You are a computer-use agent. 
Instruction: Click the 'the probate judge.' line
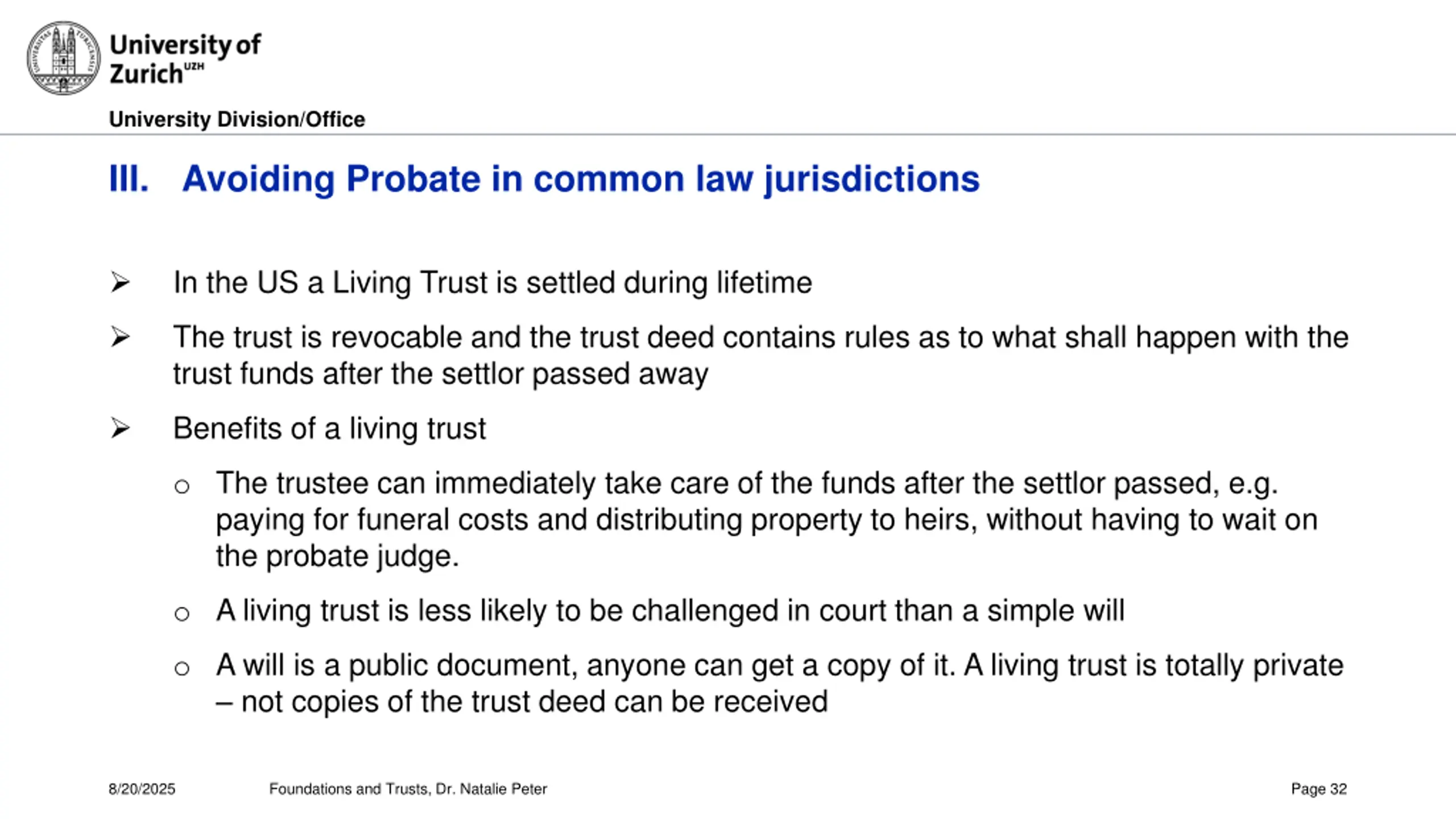(x=337, y=556)
